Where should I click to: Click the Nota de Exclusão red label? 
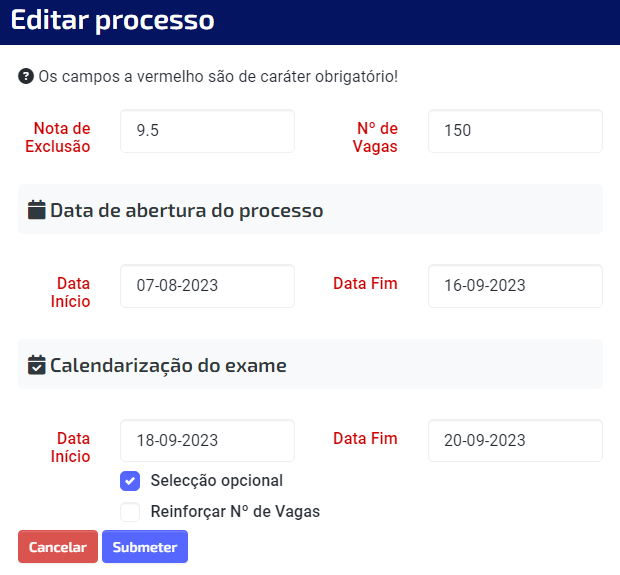(58, 137)
